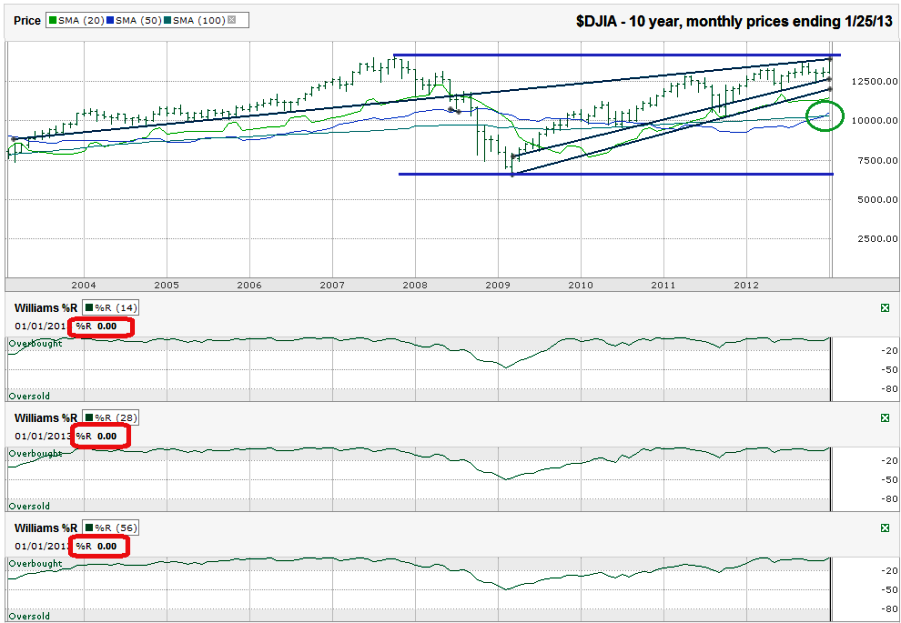The image size is (901, 623).
Task: Close the Williams %R (28) indicator panel
Action: click(x=885, y=418)
